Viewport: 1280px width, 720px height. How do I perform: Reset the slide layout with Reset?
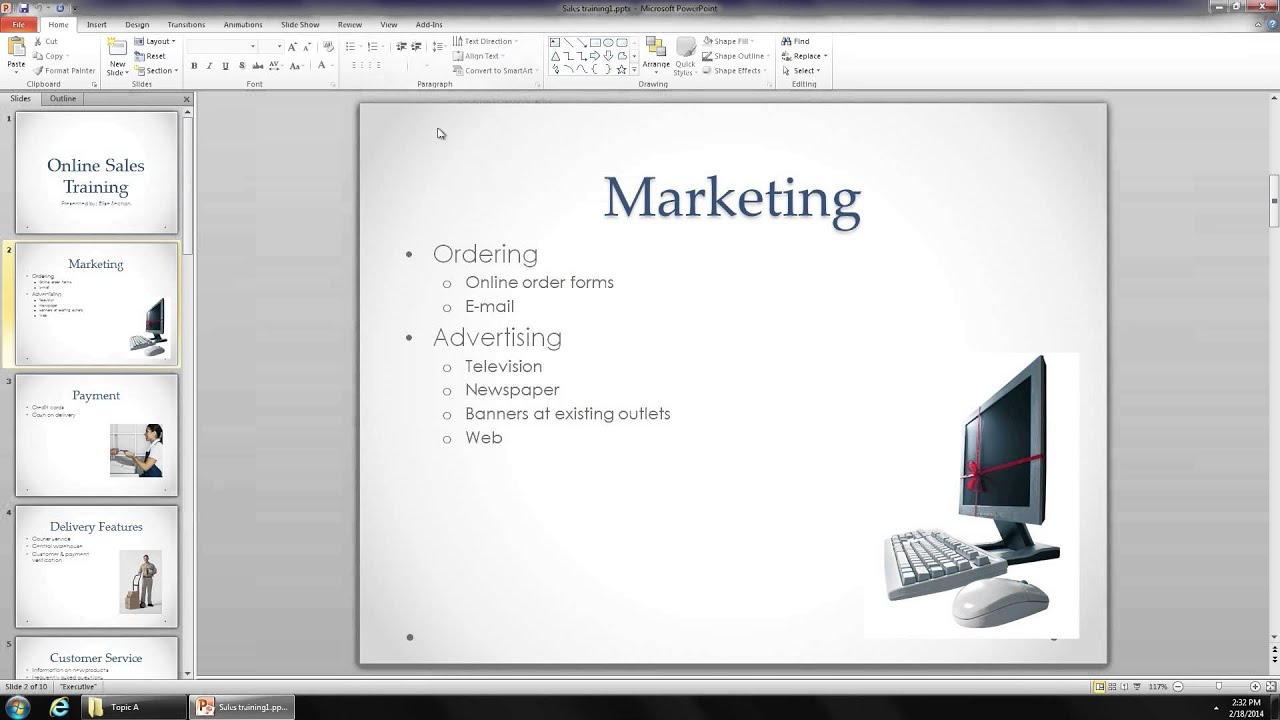coord(150,56)
